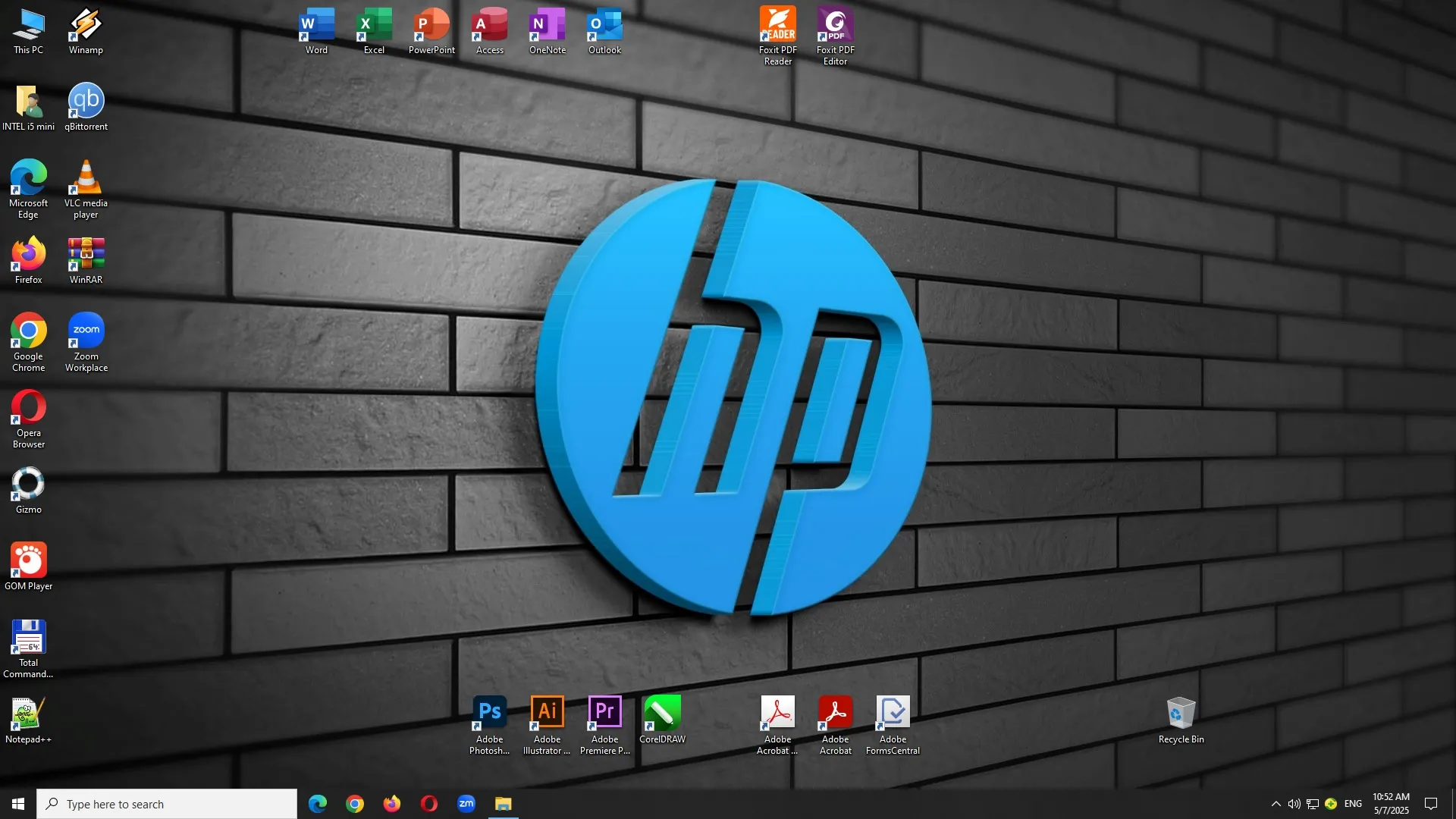Select the Recycle Bin icon
Screen dimensions: 1456x819
tap(1181, 721)
